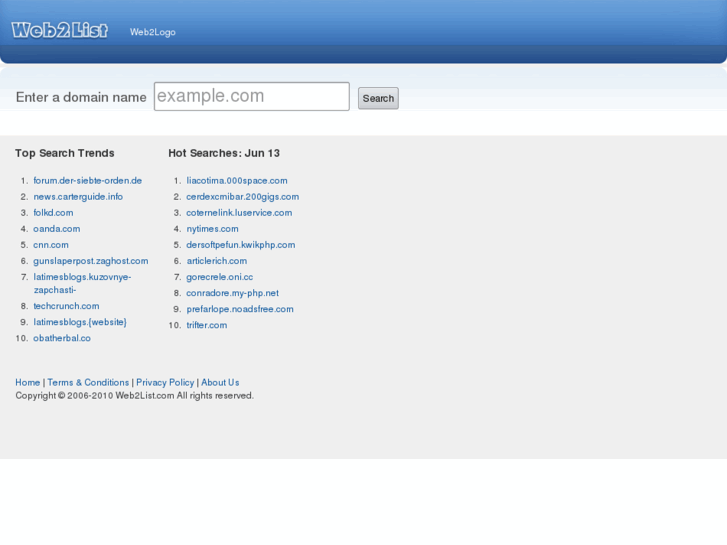Open liacotima.000space.com hot search
Image resolution: width=727 pixels, height=545 pixels.
[237, 180]
